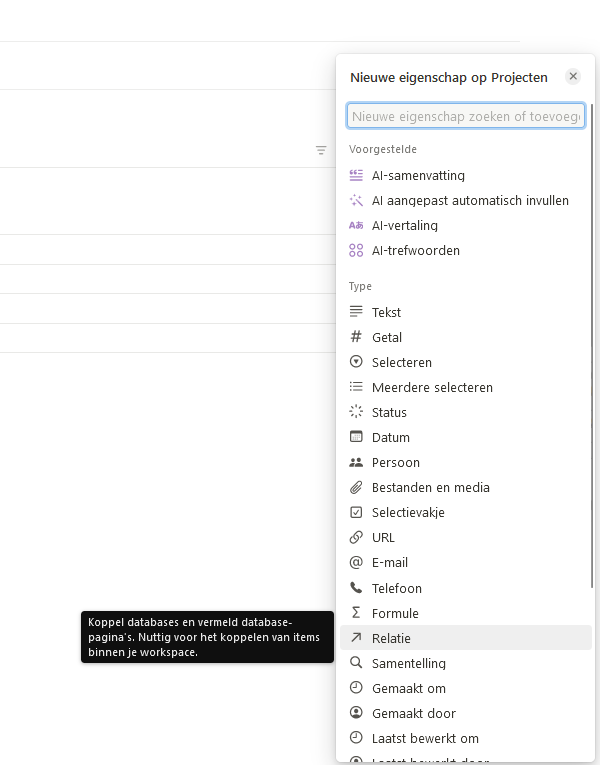Click the 'Nieuwe eigenschap op Projecten' heading
Image resolution: width=600 pixels, height=765 pixels.
tap(449, 77)
